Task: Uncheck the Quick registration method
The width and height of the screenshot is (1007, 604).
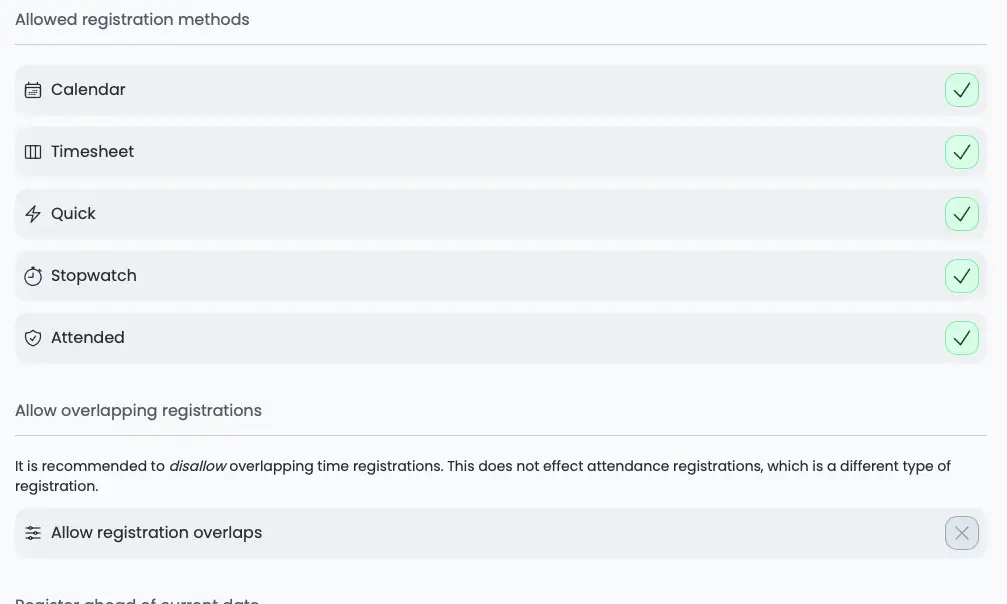Action: [x=961, y=214]
